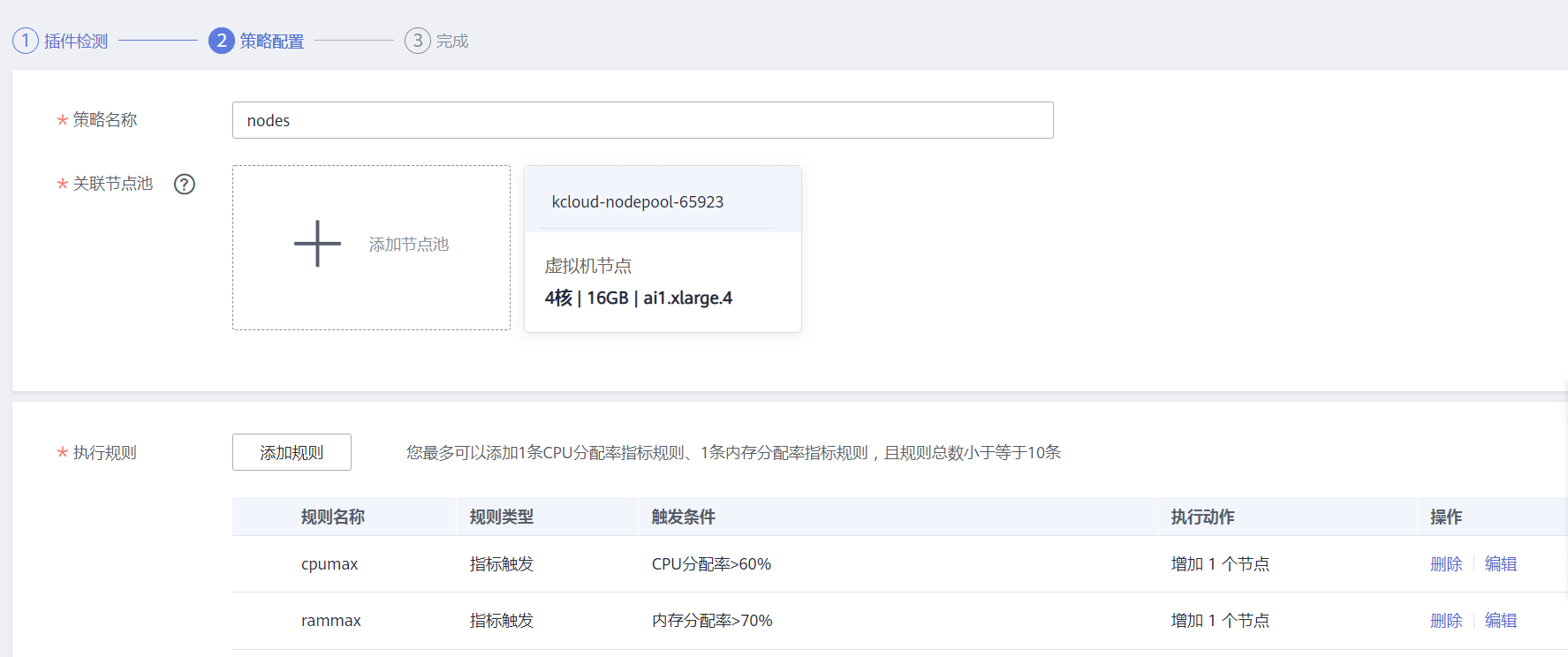Select the 完成 step label
Screen dimensions: 1568x657
coord(452,42)
